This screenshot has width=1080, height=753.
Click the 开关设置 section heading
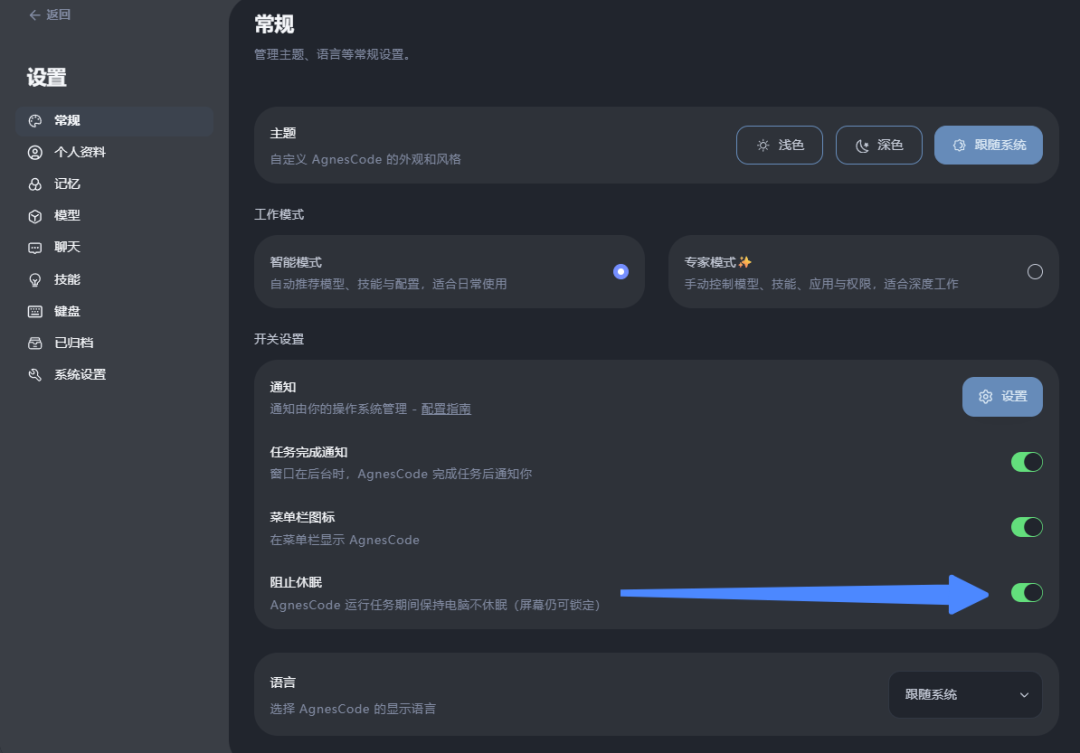pyautogui.click(x=279, y=339)
